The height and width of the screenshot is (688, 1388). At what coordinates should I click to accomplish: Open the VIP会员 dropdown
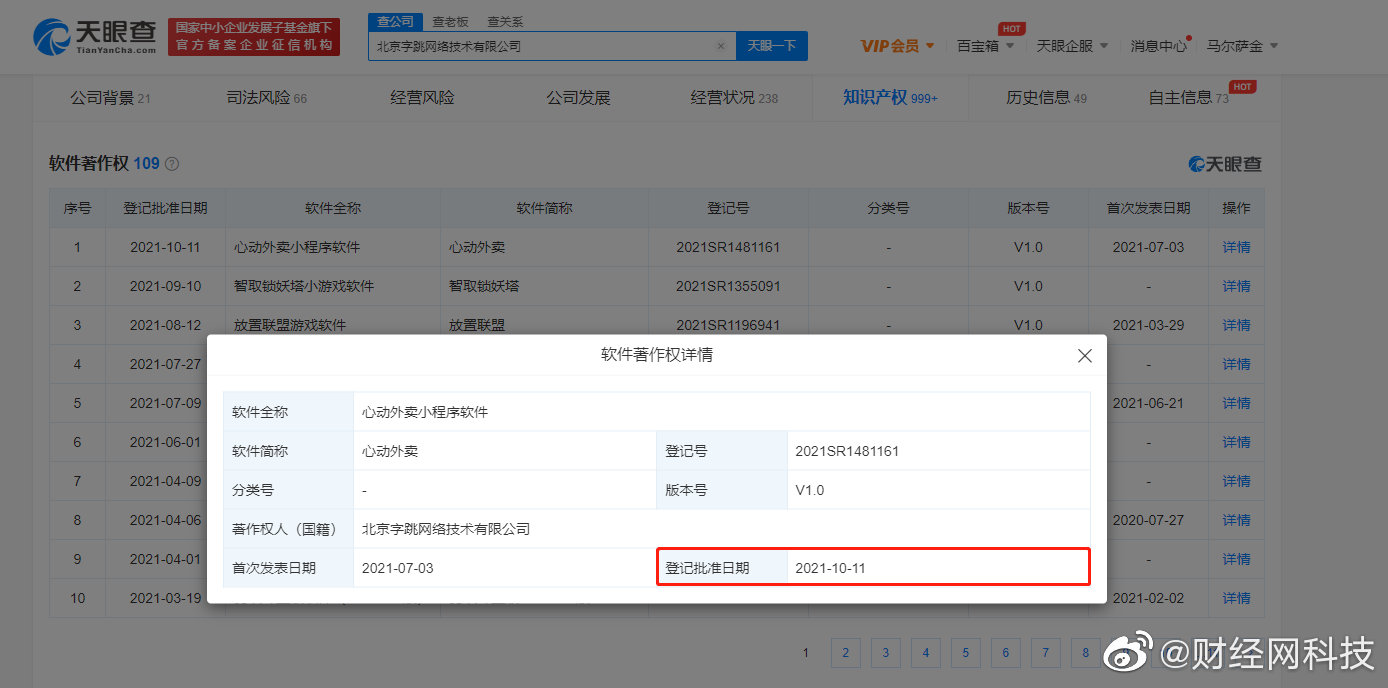pyautogui.click(x=897, y=46)
